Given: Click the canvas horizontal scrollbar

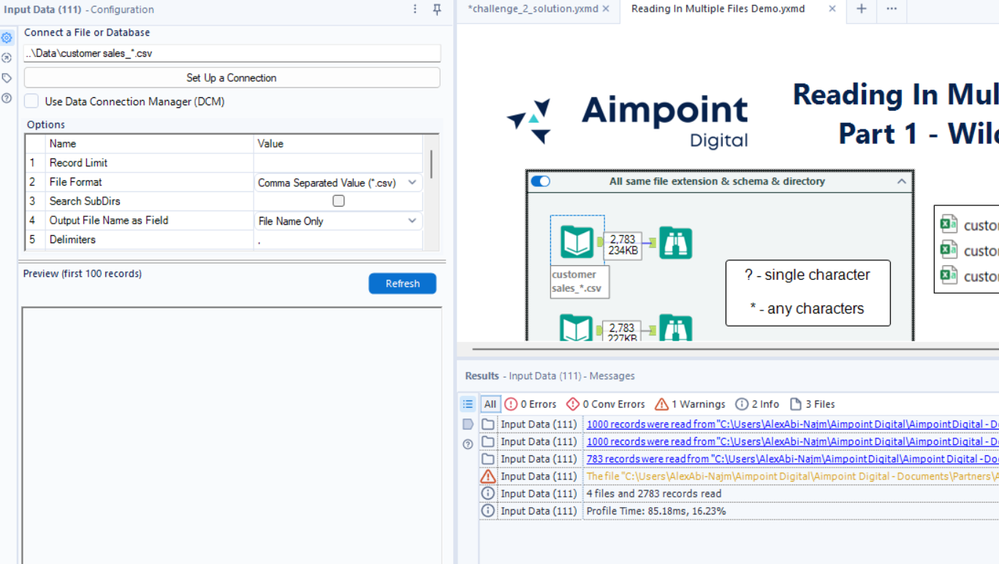Looking at the screenshot, I should pyautogui.click(x=735, y=349).
